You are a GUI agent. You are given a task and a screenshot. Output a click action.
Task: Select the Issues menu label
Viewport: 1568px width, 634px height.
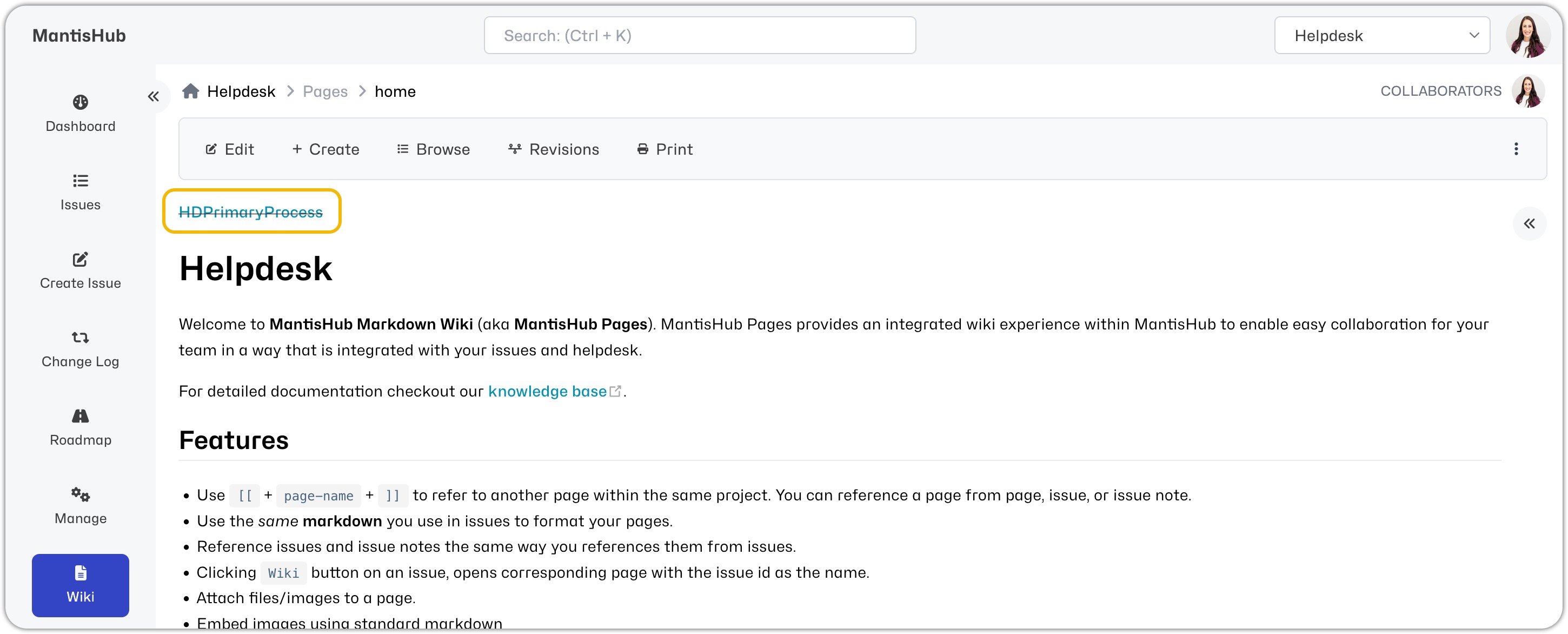click(x=81, y=204)
